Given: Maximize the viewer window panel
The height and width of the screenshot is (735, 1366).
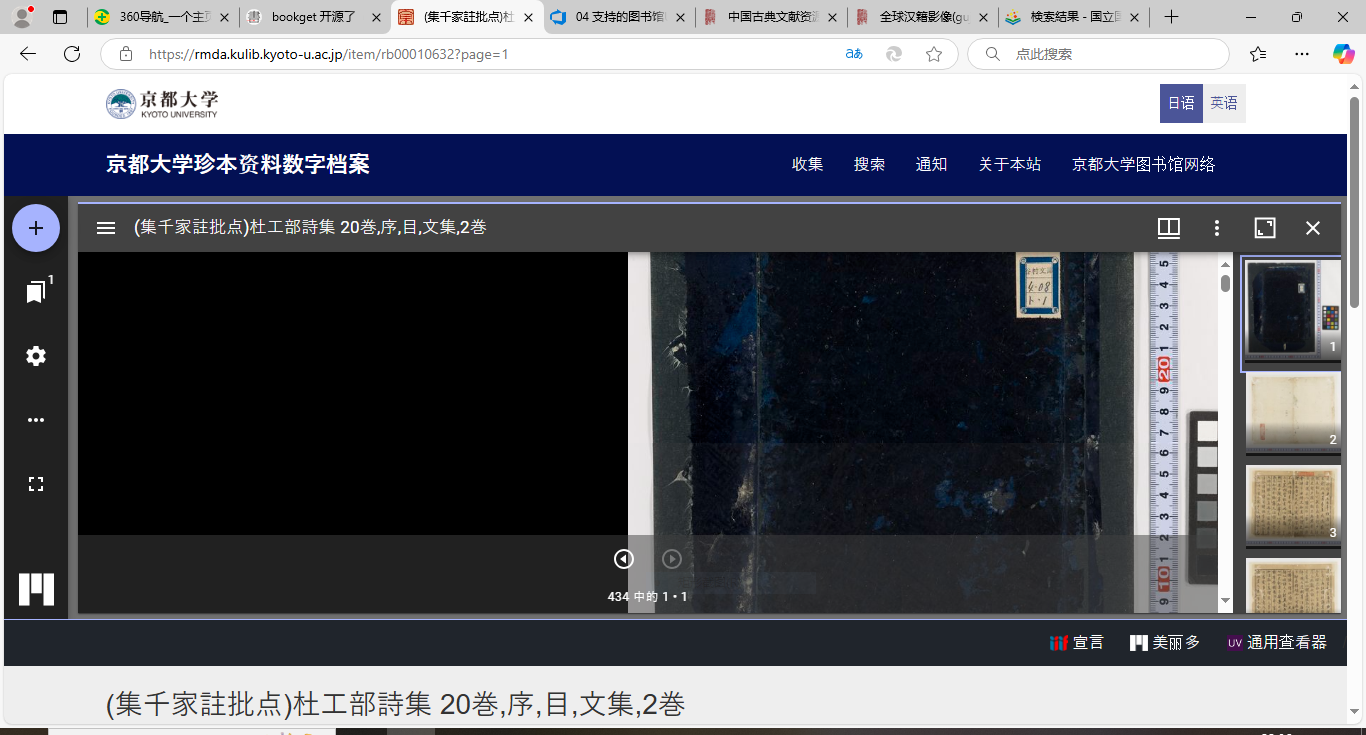Looking at the screenshot, I should pos(1265,228).
